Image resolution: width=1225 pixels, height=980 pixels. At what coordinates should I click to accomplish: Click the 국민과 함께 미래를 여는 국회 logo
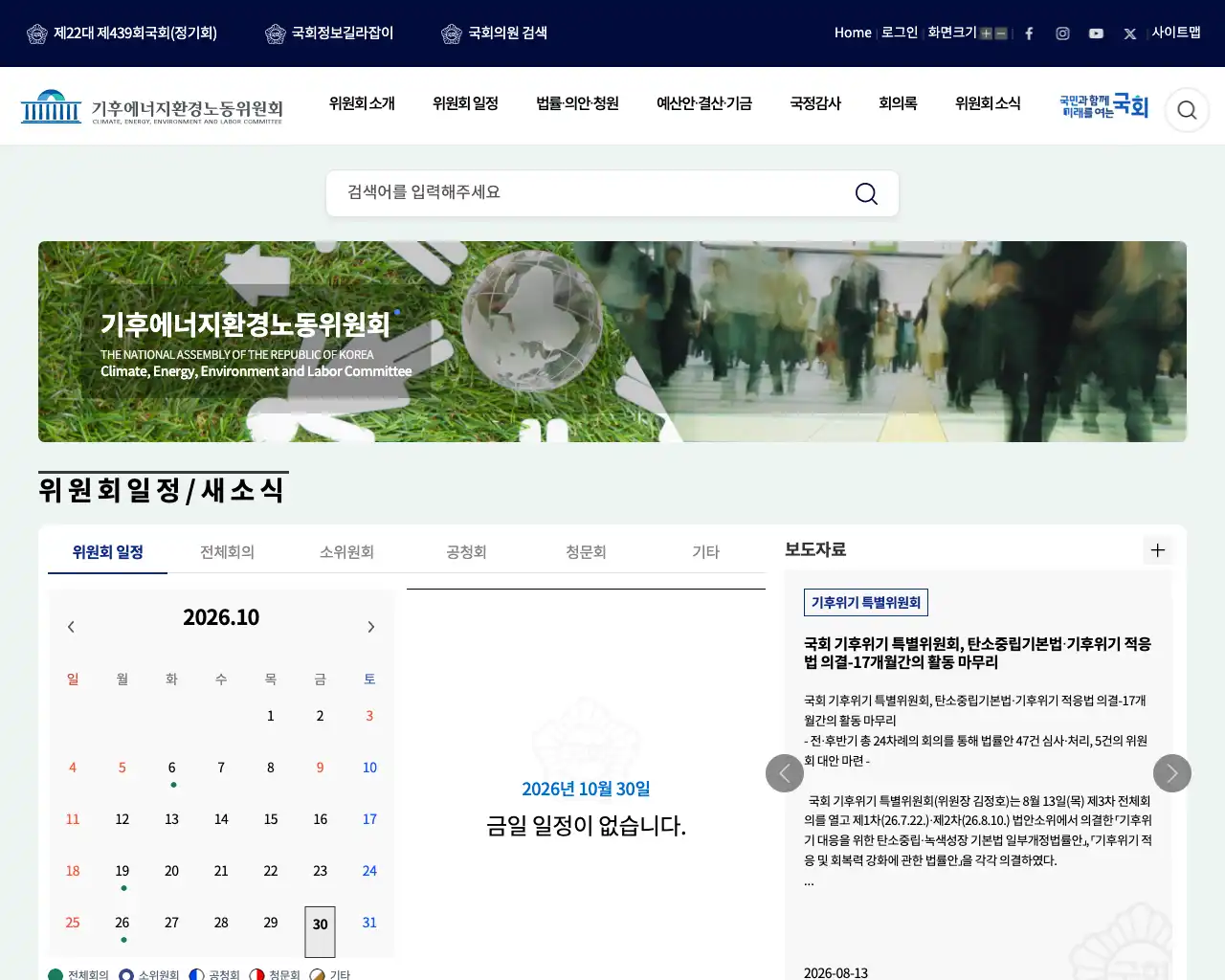(x=1103, y=106)
